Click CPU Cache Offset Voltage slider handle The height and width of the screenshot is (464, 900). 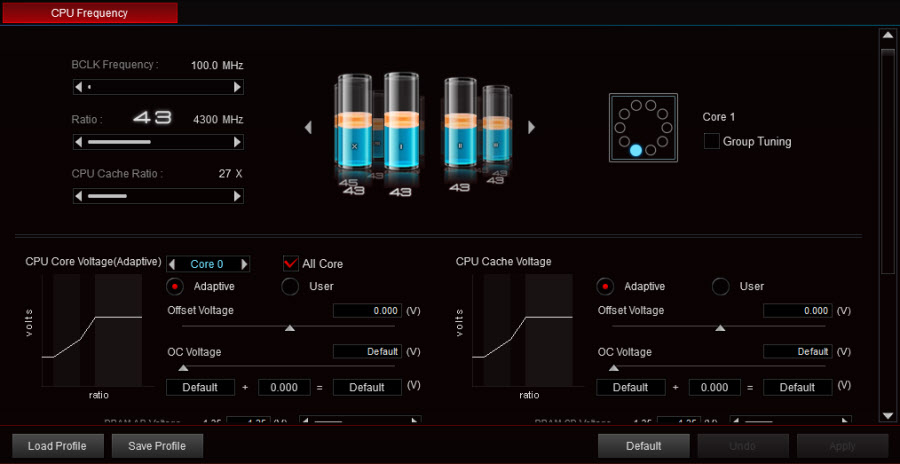point(720,327)
